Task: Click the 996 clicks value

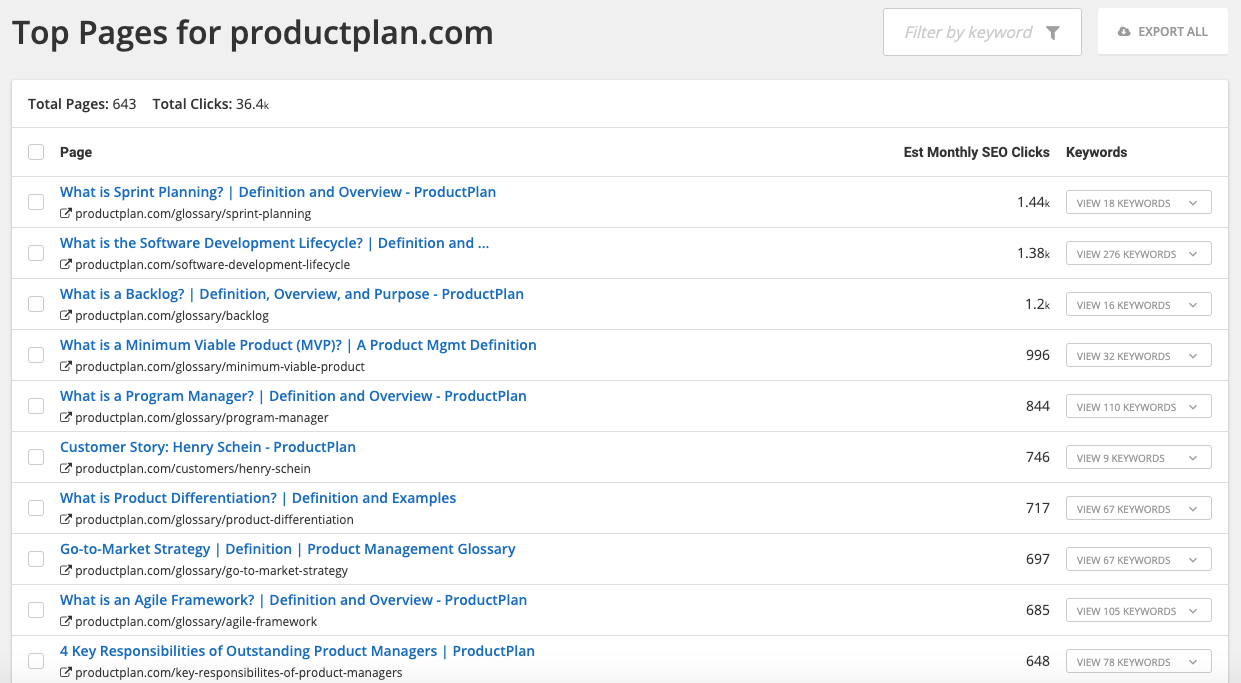Action: coord(1038,355)
